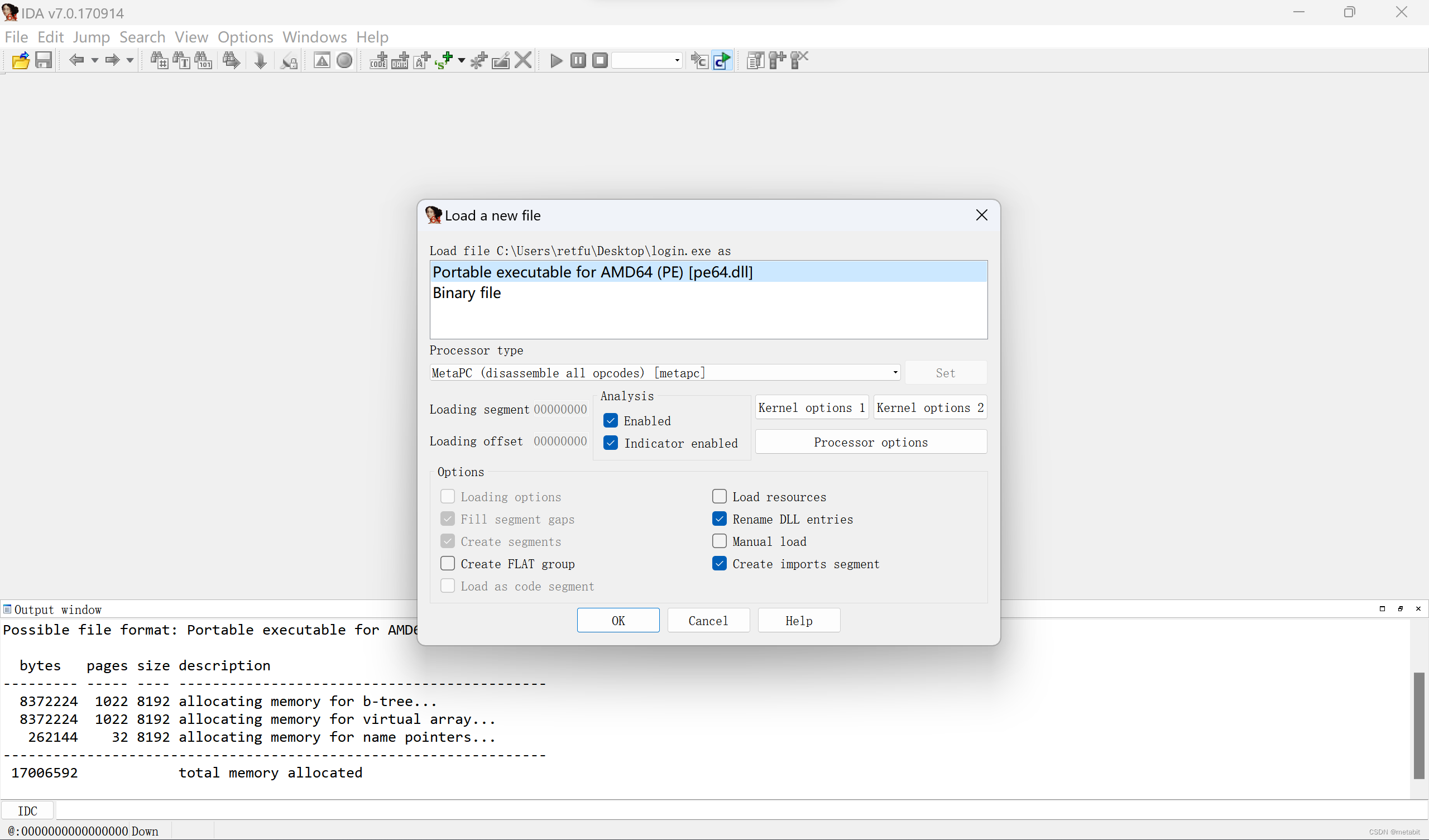
Task: Uncheck the Analysis Enabled checkbox
Action: pos(611,420)
